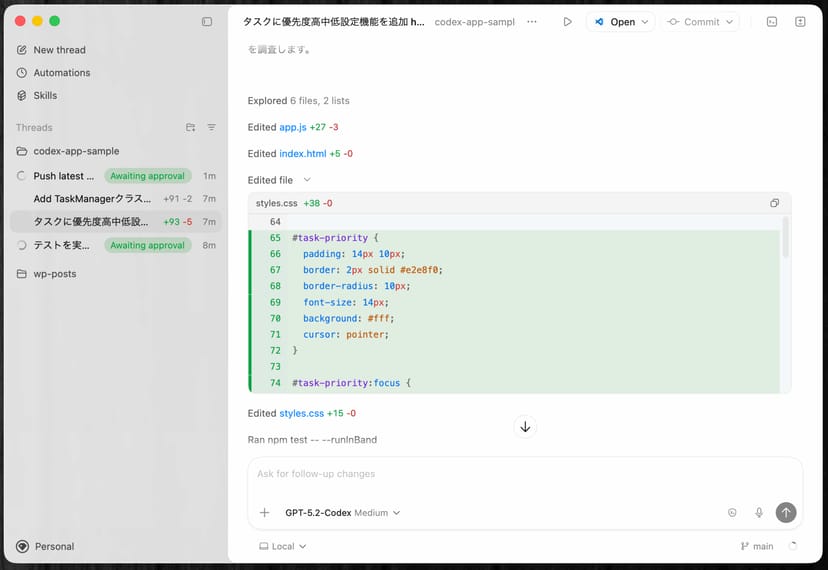
Task: Open the Commit dropdown
Action: coord(701,22)
